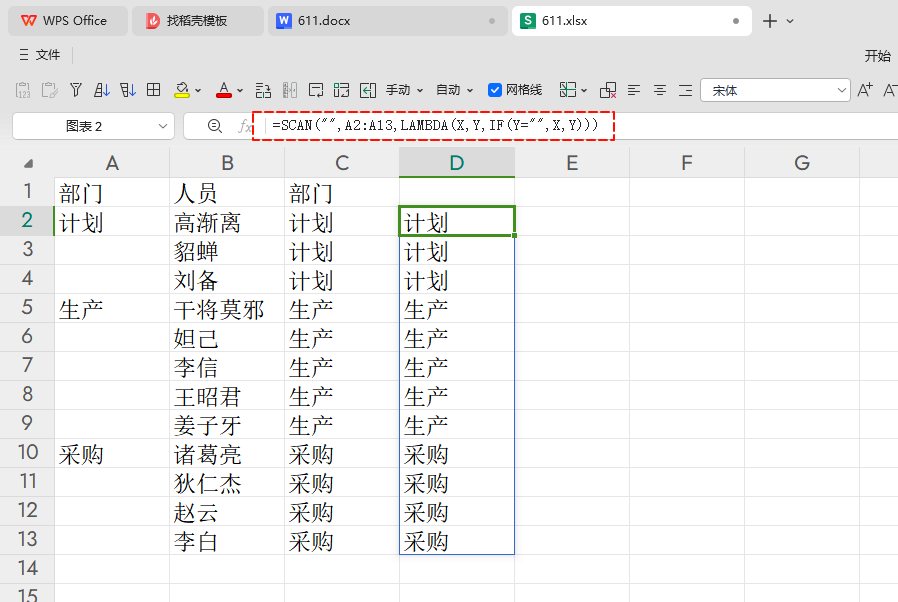Click the paste values icon
Image resolution: width=898 pixels, height=602 pixels.
coord(23,90)
